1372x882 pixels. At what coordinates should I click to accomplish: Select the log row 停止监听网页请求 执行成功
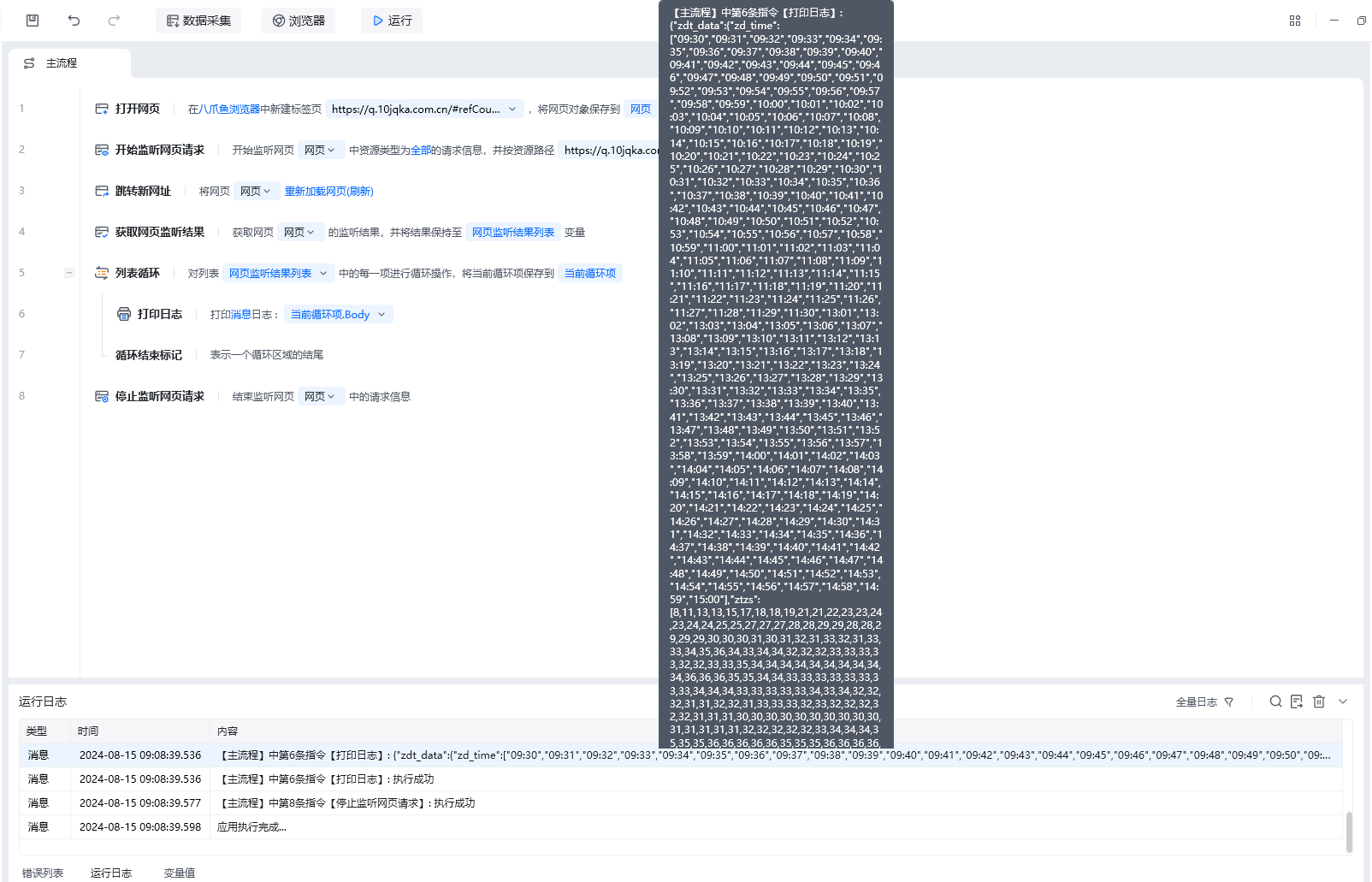(681, 803)
